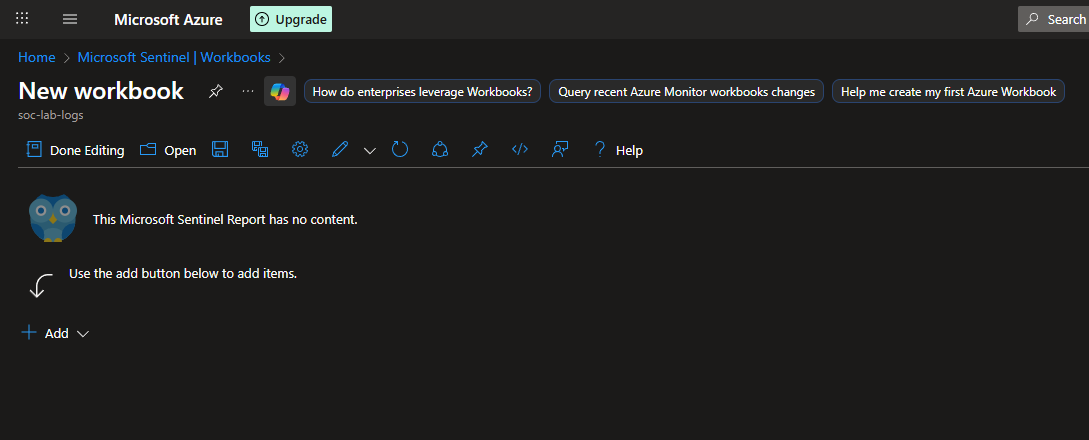The height and width of the screenshot is (440, 1089).
Task: Click the pin icon in workbook toolbar
Action: coord(480,150)
